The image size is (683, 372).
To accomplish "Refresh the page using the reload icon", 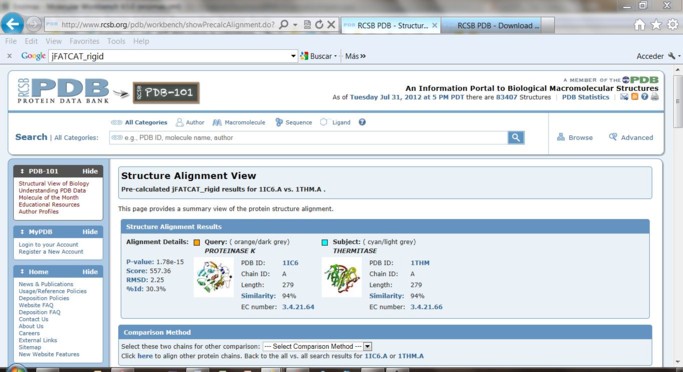I will tap(319, 24).
